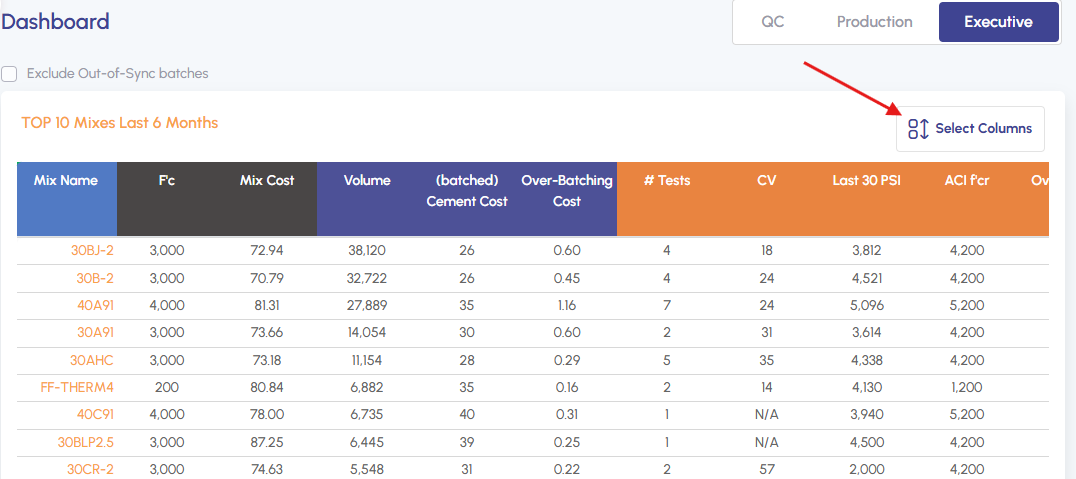Viewport: 1076px width, 479px height.
Task: Switch to the QC tab
Action: [772, 22]
